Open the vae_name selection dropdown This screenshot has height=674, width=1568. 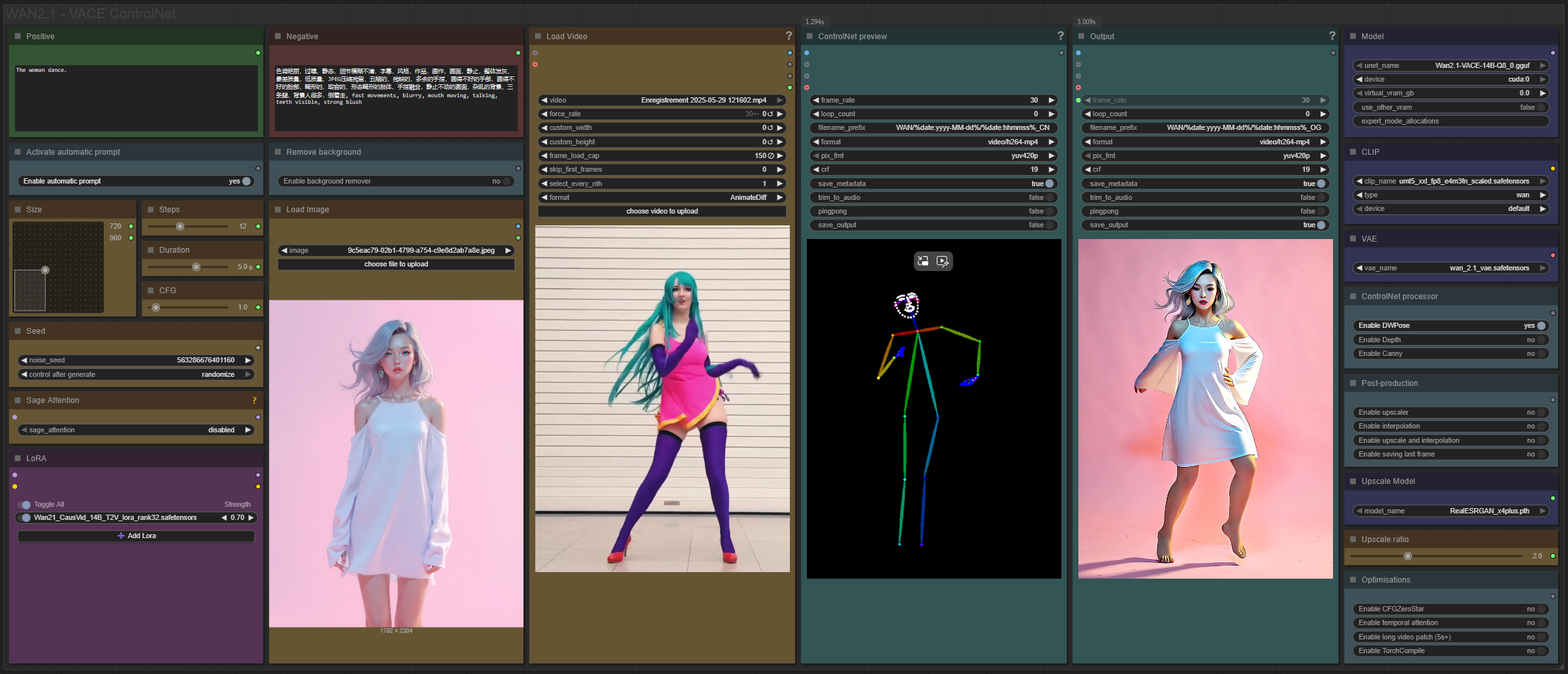1449,268
